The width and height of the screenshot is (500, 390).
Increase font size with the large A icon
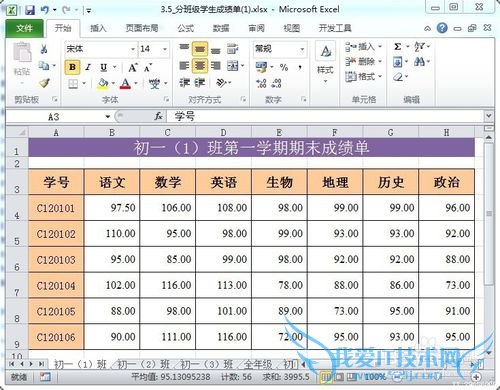point(133,68)
